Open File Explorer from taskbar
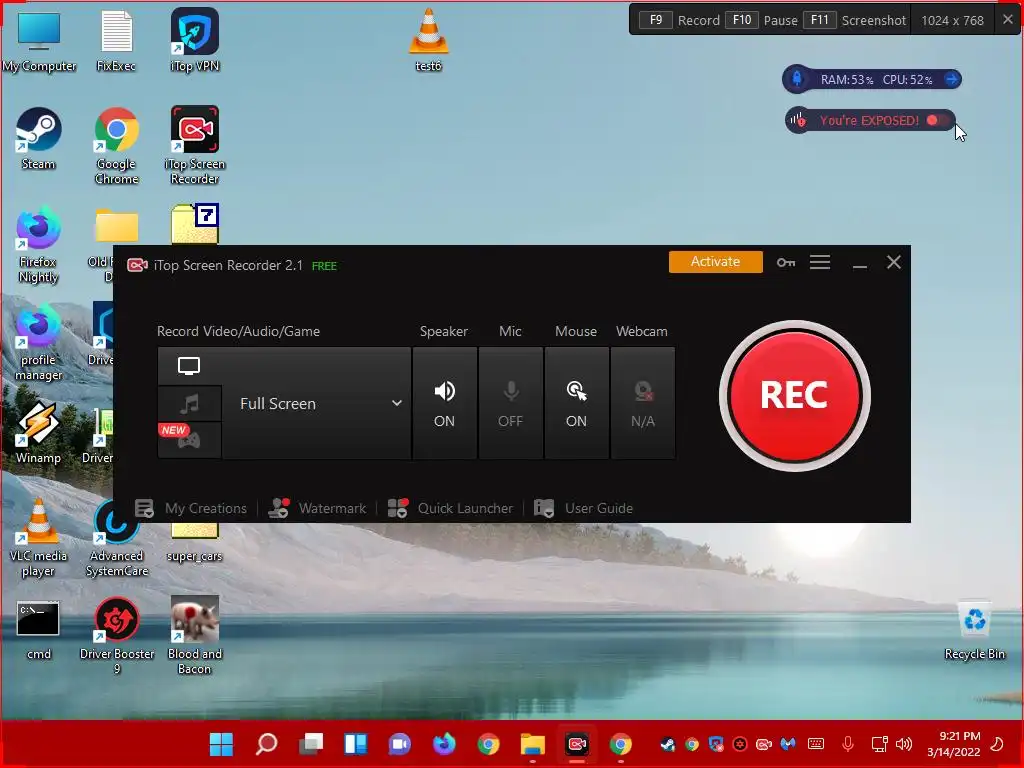The image size is (1024, 768). coord(533,744)
